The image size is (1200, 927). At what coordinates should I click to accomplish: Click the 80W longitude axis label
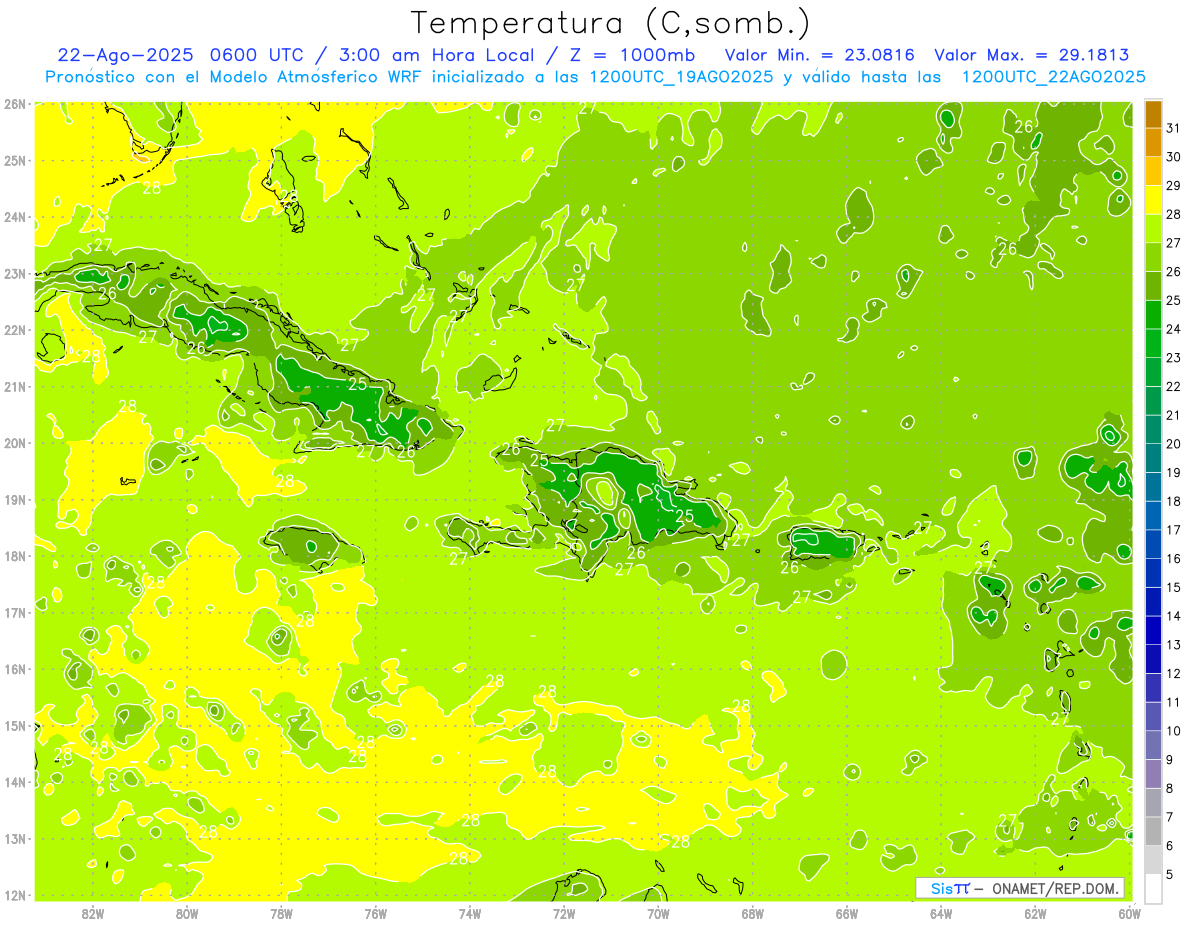[x=187, y=913]
